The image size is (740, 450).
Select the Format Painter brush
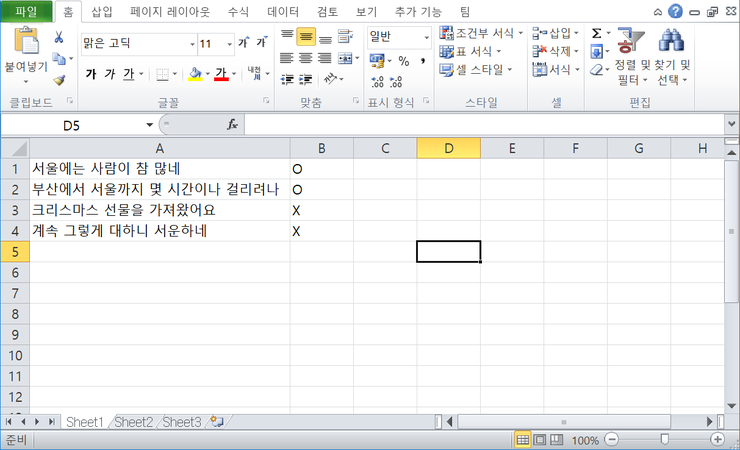point(58,80)
